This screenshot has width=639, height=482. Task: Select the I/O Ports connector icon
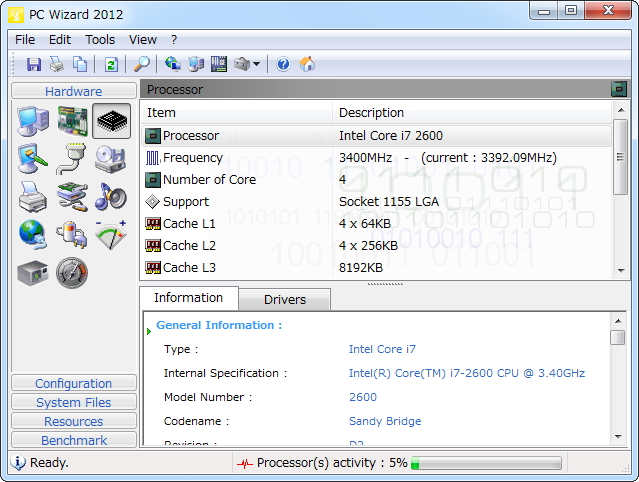click(72, 158)
